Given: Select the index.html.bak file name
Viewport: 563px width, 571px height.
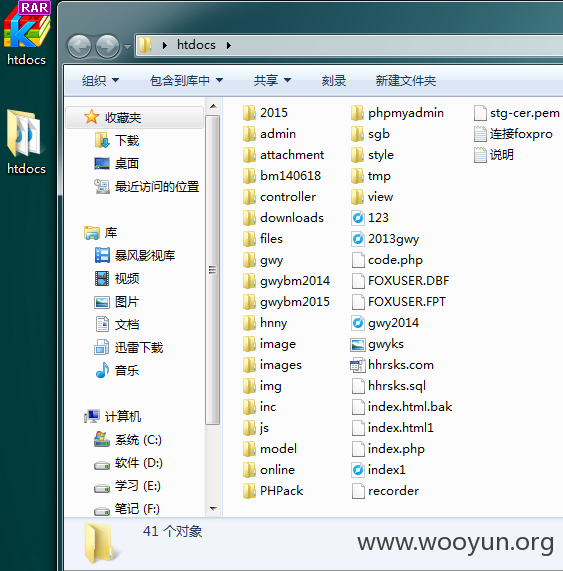Looking at the screenshot, I should click(x=410, y=407).
